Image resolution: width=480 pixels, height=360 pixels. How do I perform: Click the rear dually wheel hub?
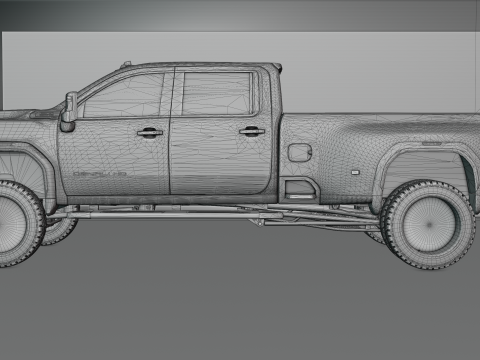pyautogui.click(x=429, y=224)
